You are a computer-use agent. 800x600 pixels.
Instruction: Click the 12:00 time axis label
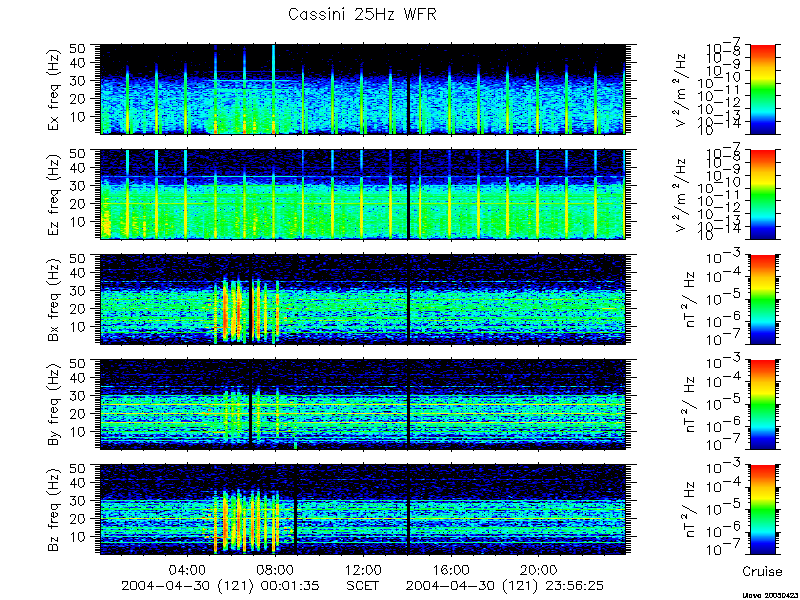[363, 569]
